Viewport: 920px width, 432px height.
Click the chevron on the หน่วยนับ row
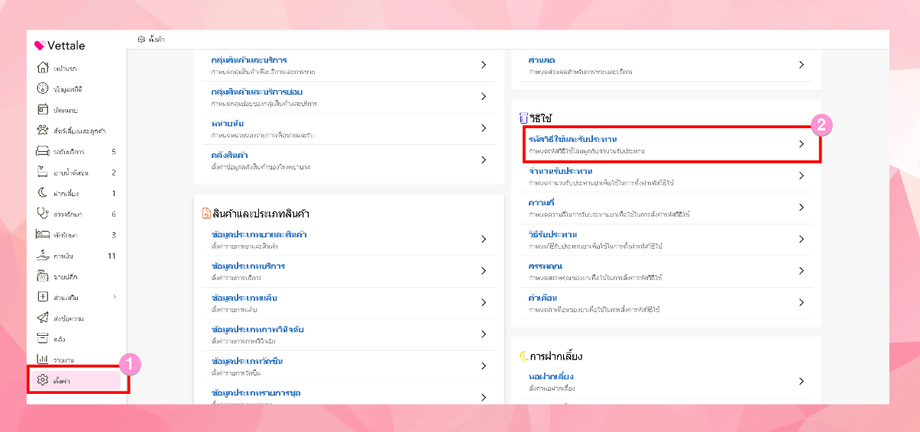484,128
